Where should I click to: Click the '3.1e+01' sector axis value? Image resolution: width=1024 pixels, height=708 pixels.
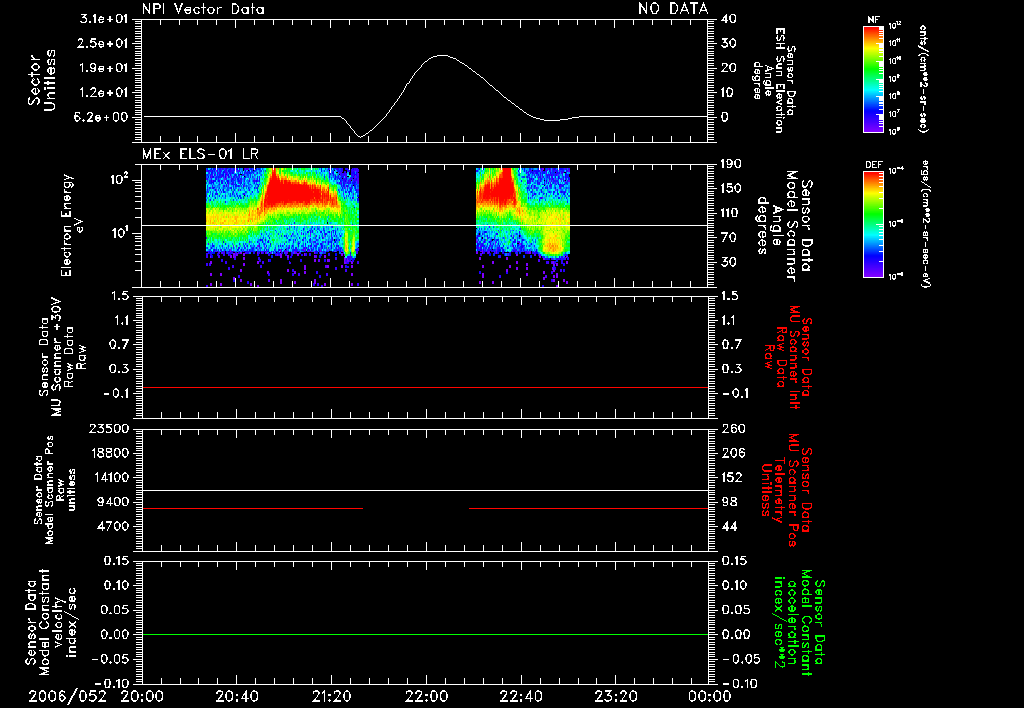(104, 19)
